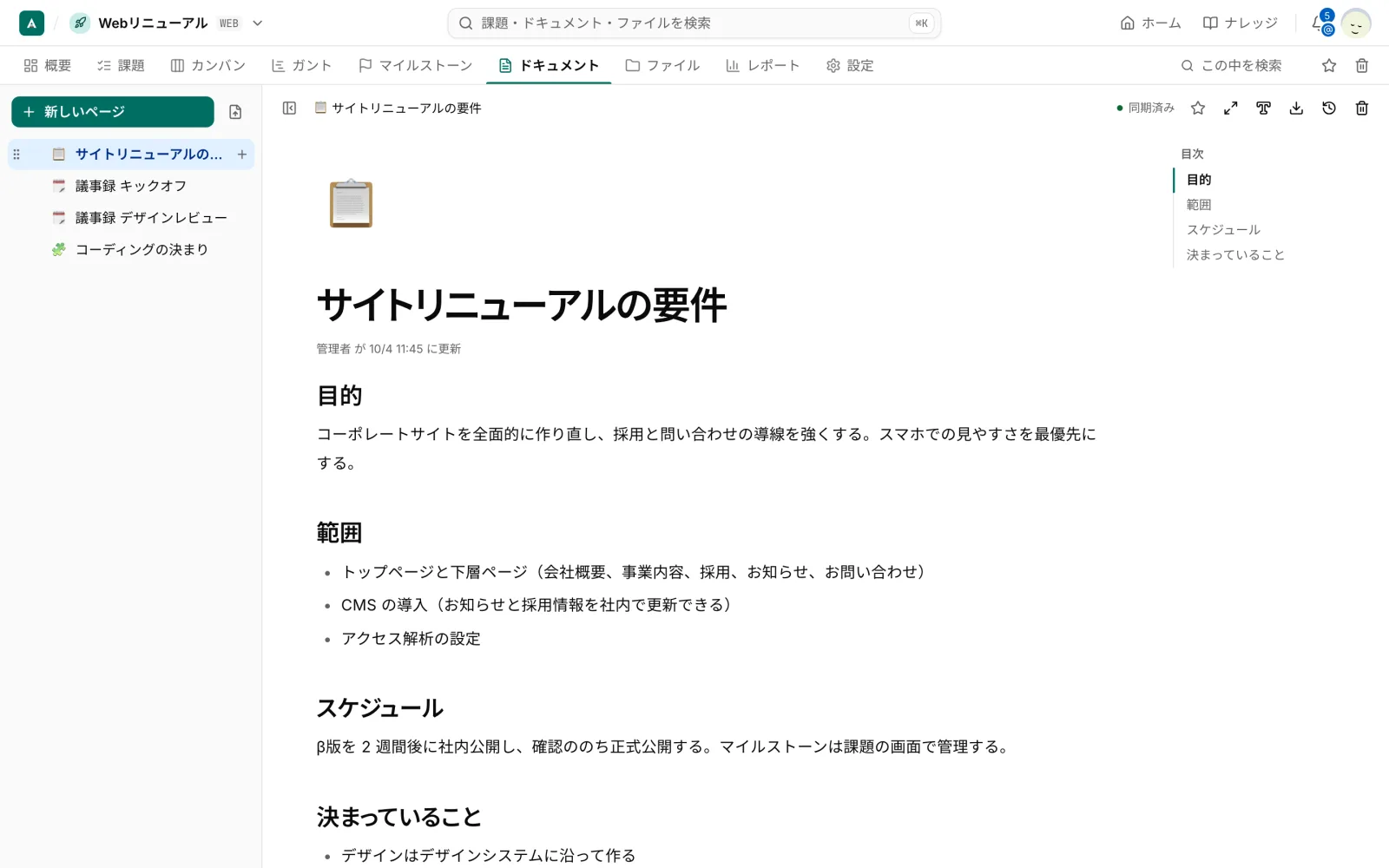
Task: Click the drag handle beside サイトリニューアルの… page
Action: [x=16, y=155]
